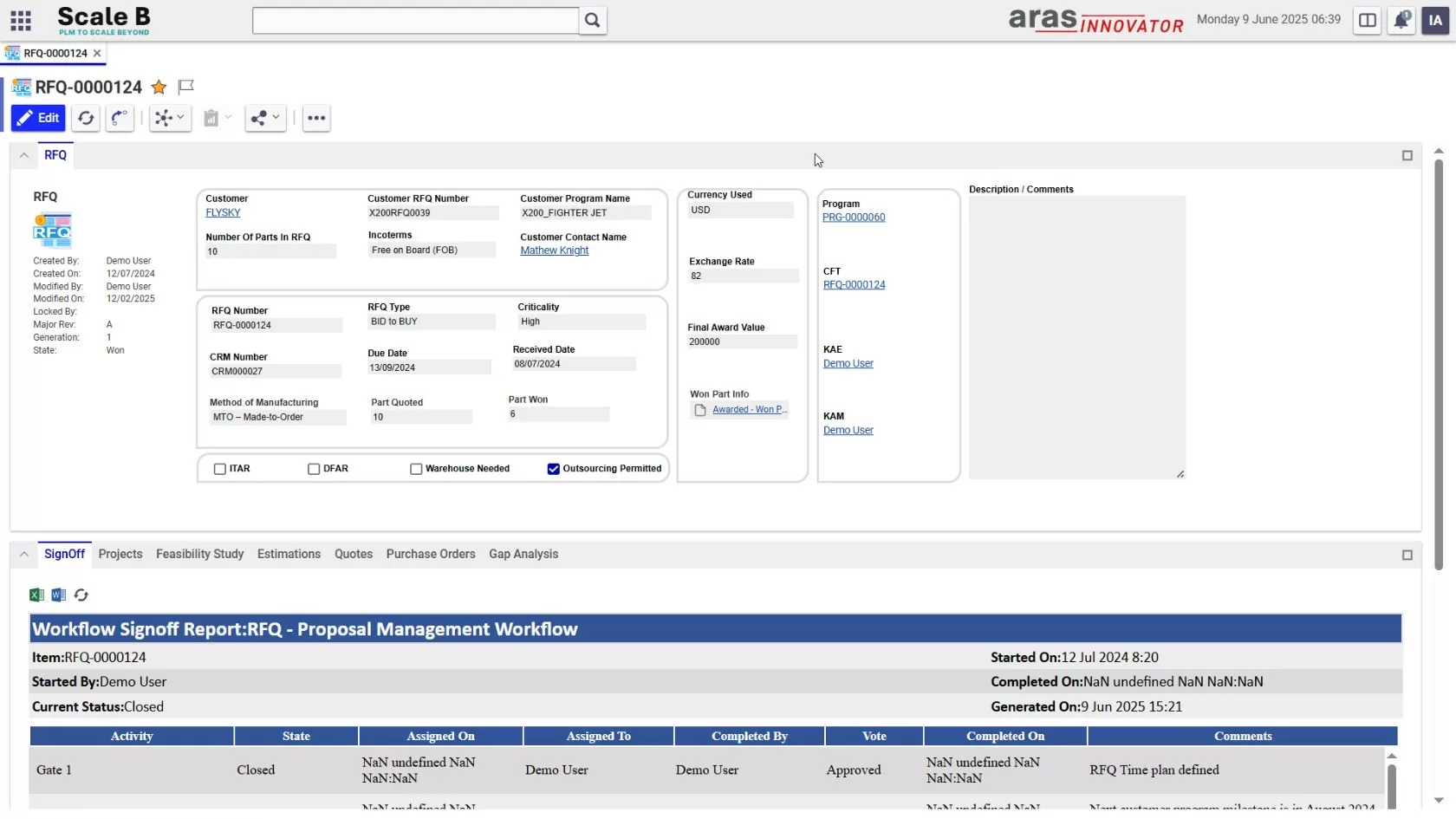Export the signoff report to Excel
Viewport: 1456px width, 819px height.
coord(36,595)
